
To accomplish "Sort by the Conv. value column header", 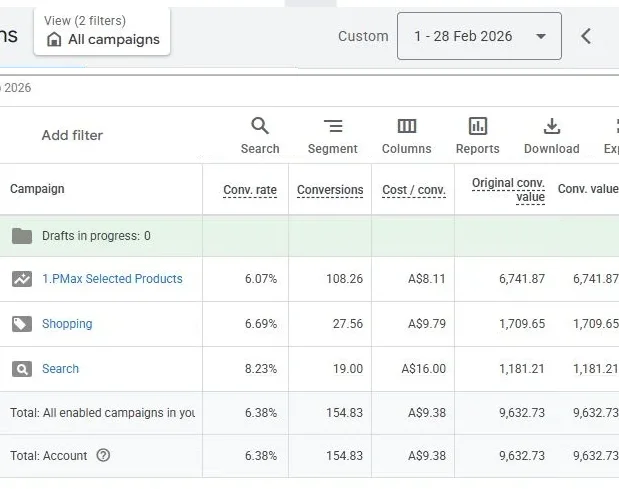I will (588, 189).
